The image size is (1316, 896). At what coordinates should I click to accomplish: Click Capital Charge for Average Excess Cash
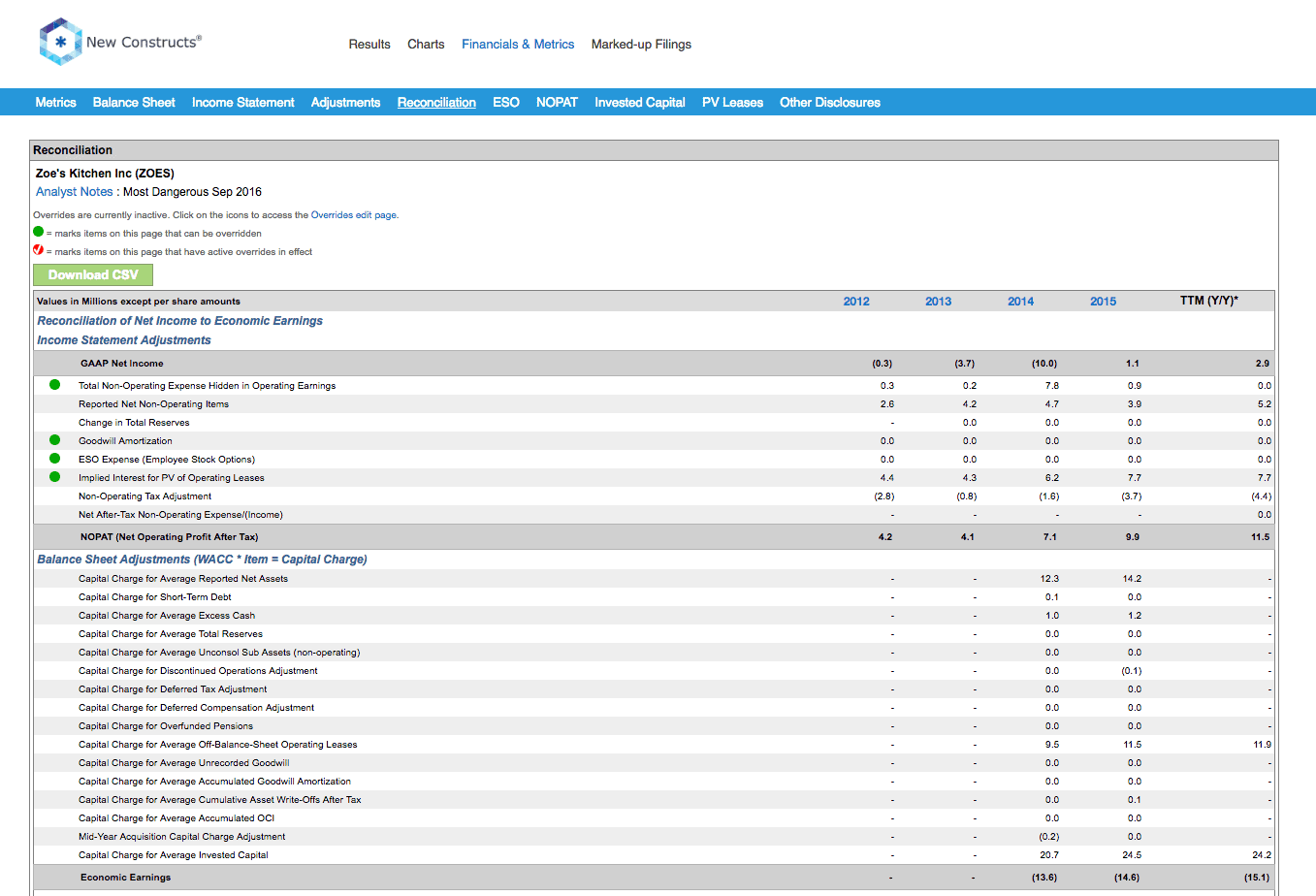coord(167,616)
